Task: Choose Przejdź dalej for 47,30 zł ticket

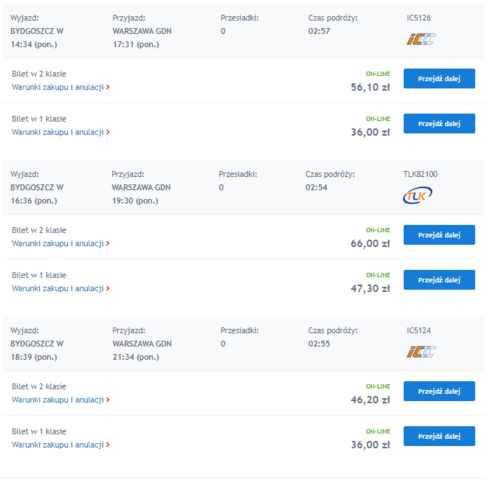Action: coord(439,280)
